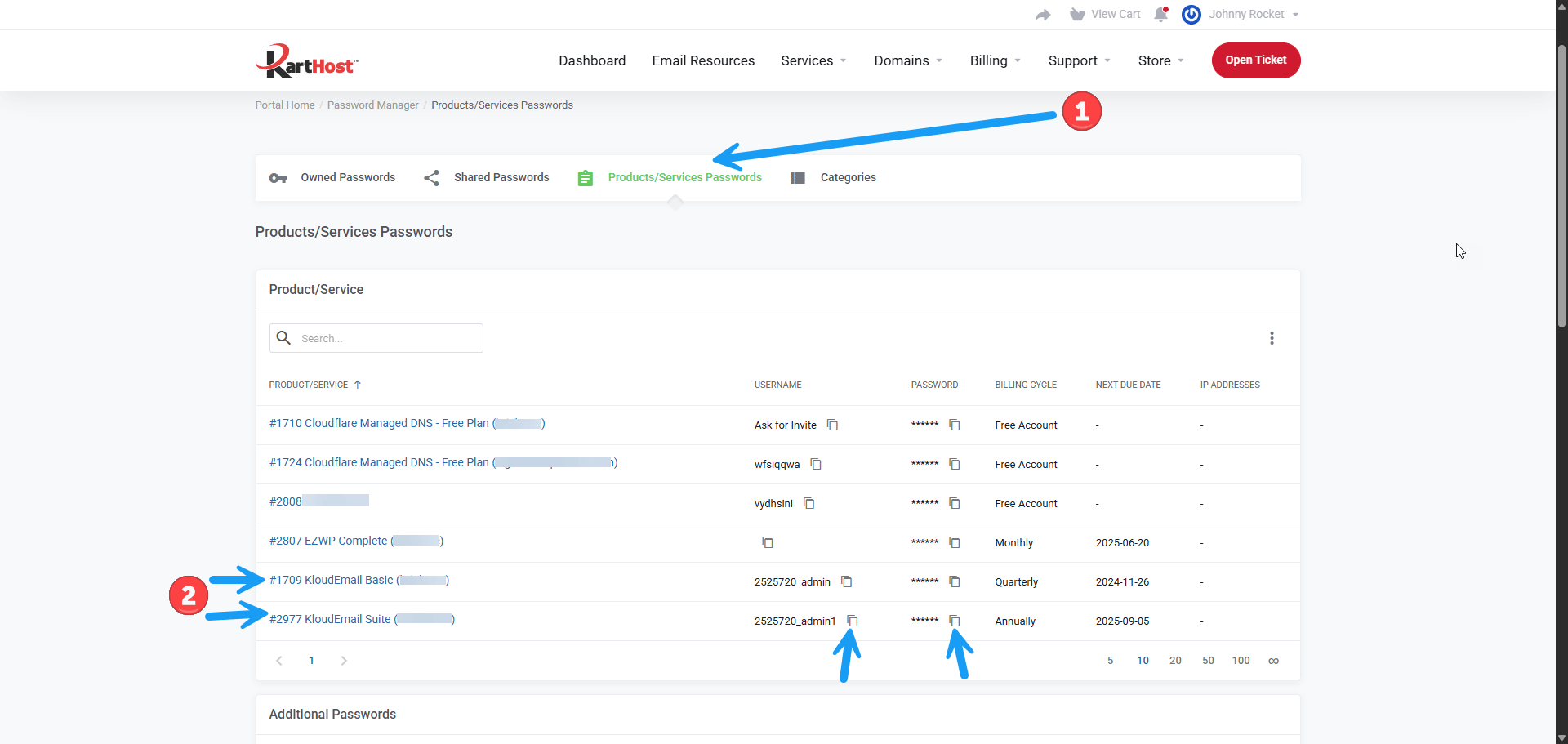Open Portal Home breadcrumb link
This screenshot has height=744, width=1568.
pos(284,105)
